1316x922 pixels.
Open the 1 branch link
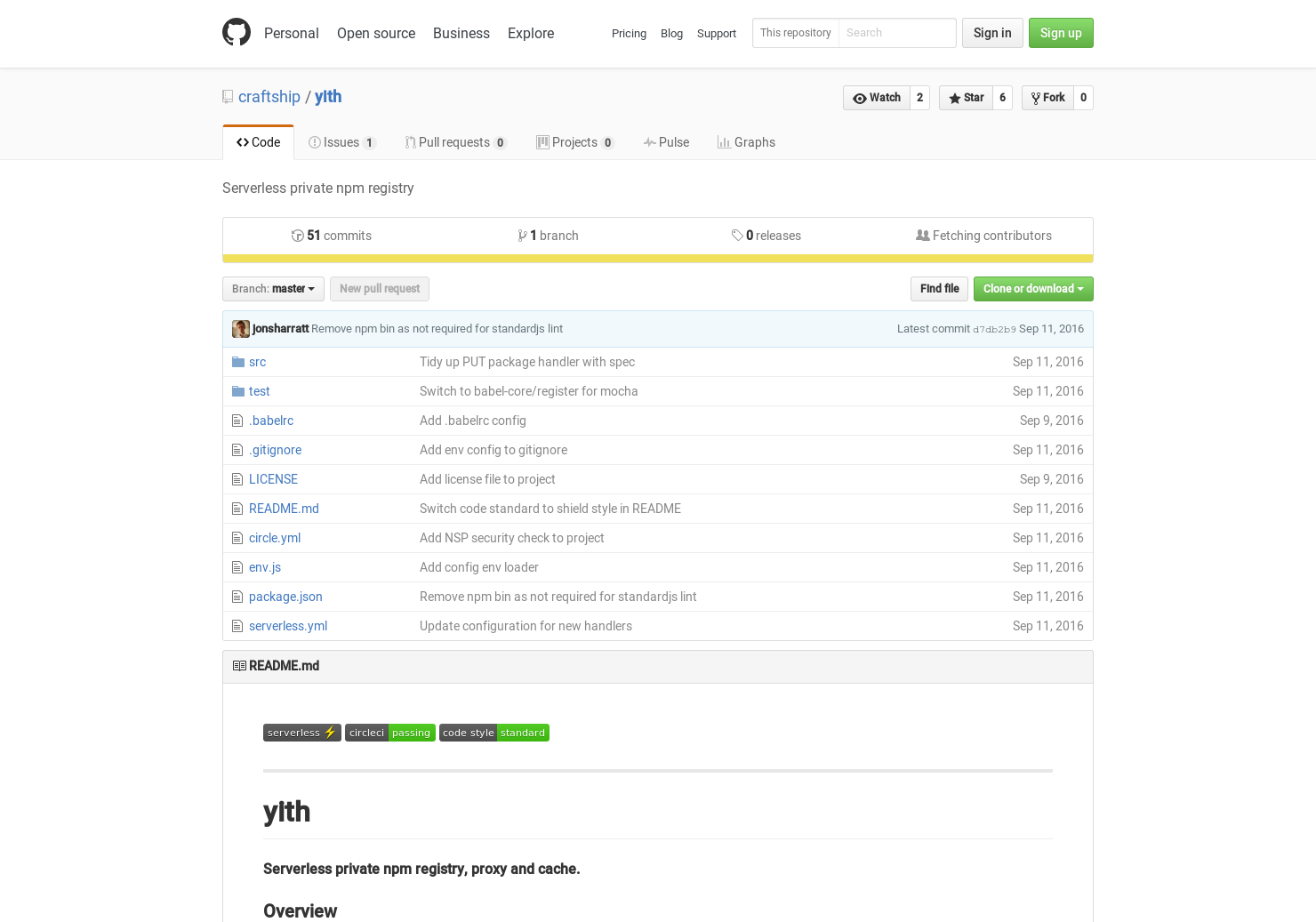click(549, 236)
